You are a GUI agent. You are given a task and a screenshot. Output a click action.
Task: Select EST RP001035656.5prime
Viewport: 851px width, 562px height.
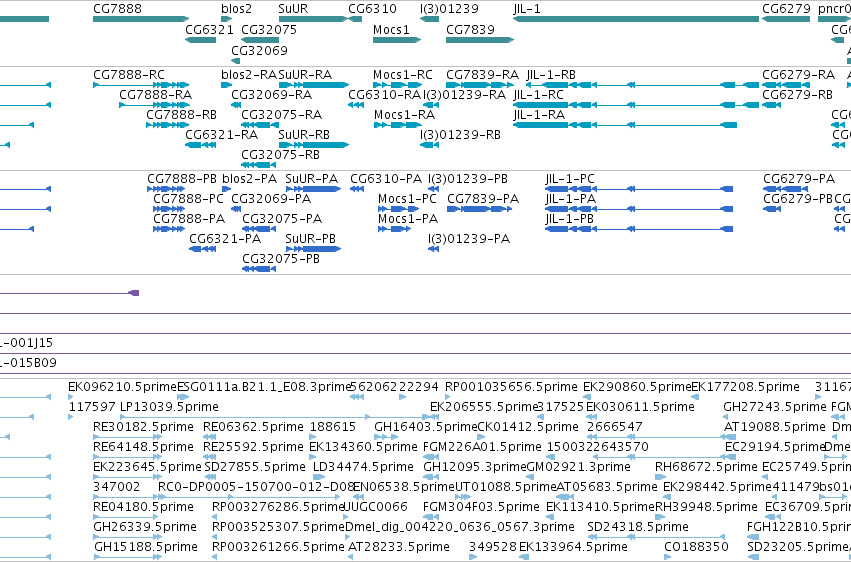click(511, 387)
